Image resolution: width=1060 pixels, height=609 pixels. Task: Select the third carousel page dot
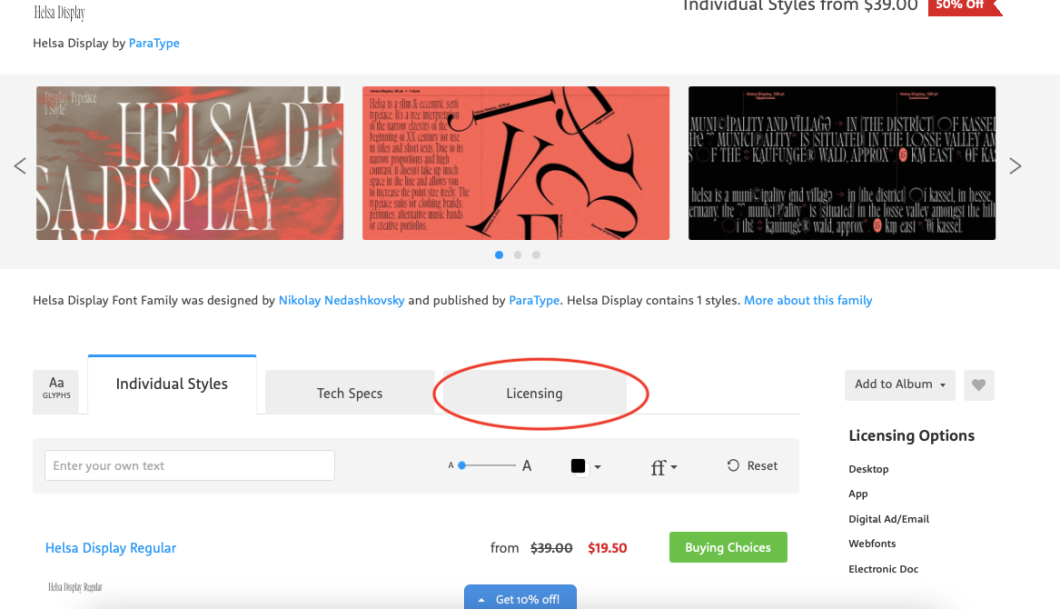536,255
